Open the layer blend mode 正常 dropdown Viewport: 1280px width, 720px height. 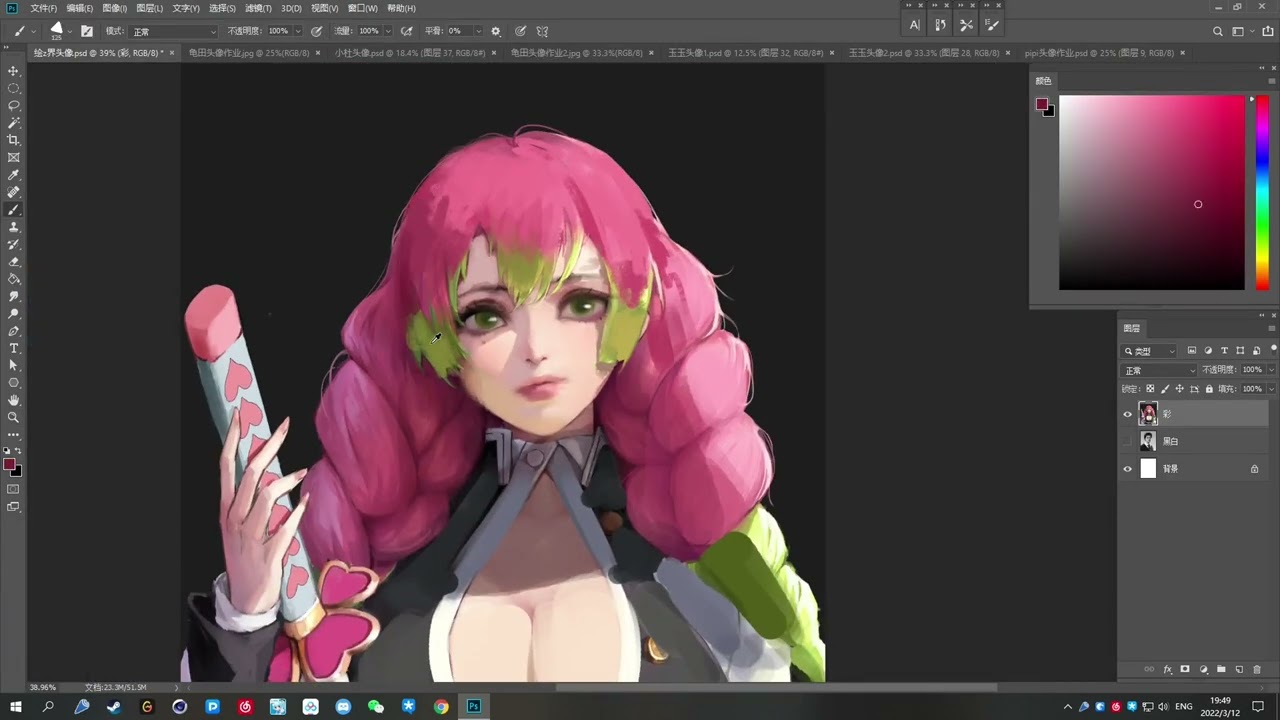pyautogui.click(x=1160, y=370)
